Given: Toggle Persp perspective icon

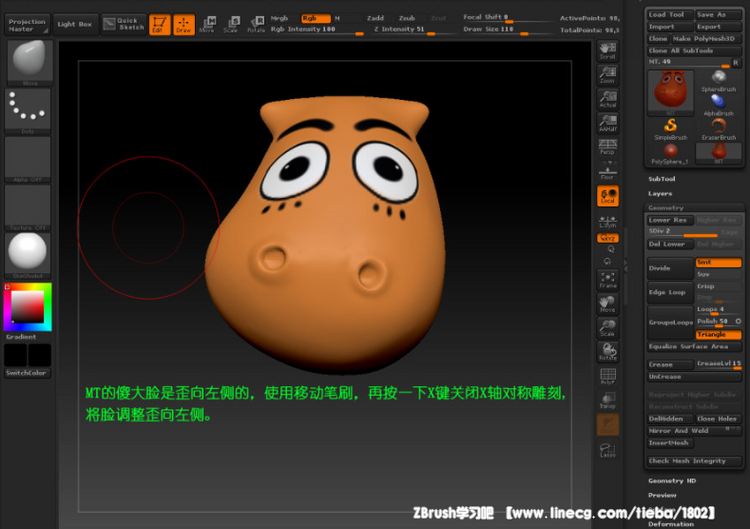Looking at the screenshot, I should click(607, 147).
